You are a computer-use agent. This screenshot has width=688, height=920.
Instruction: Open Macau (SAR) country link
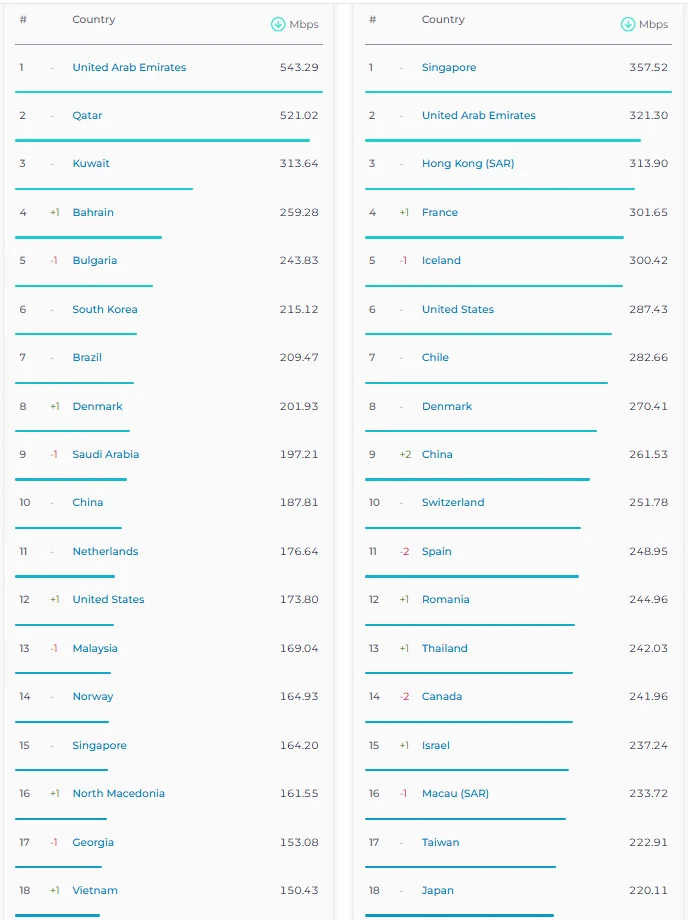455,793
